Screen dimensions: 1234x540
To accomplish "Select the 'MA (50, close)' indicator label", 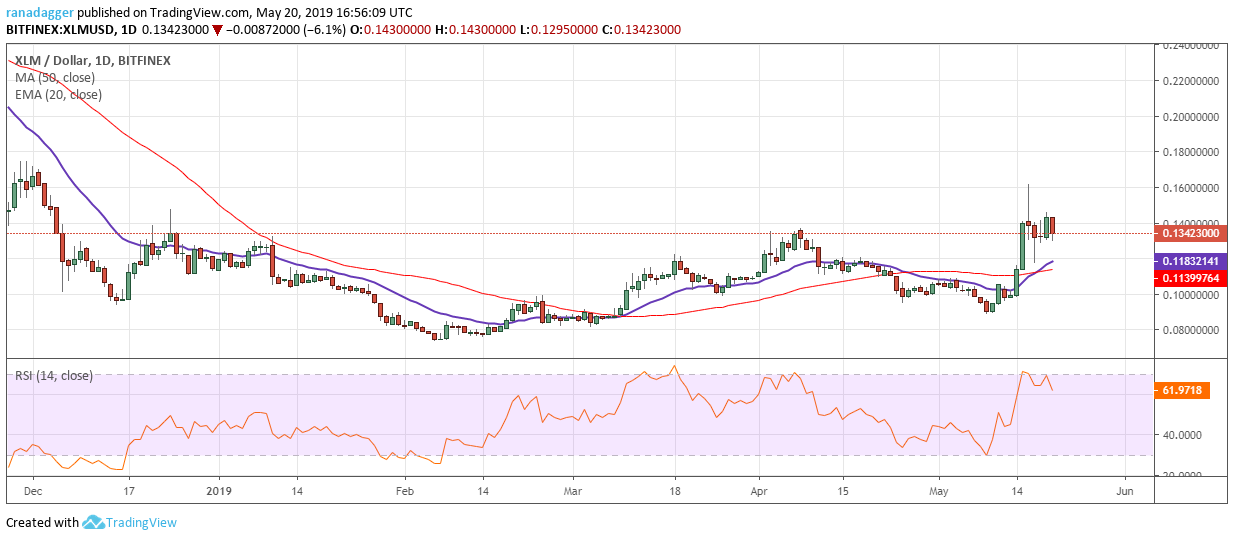I will [x=55, y=77].
